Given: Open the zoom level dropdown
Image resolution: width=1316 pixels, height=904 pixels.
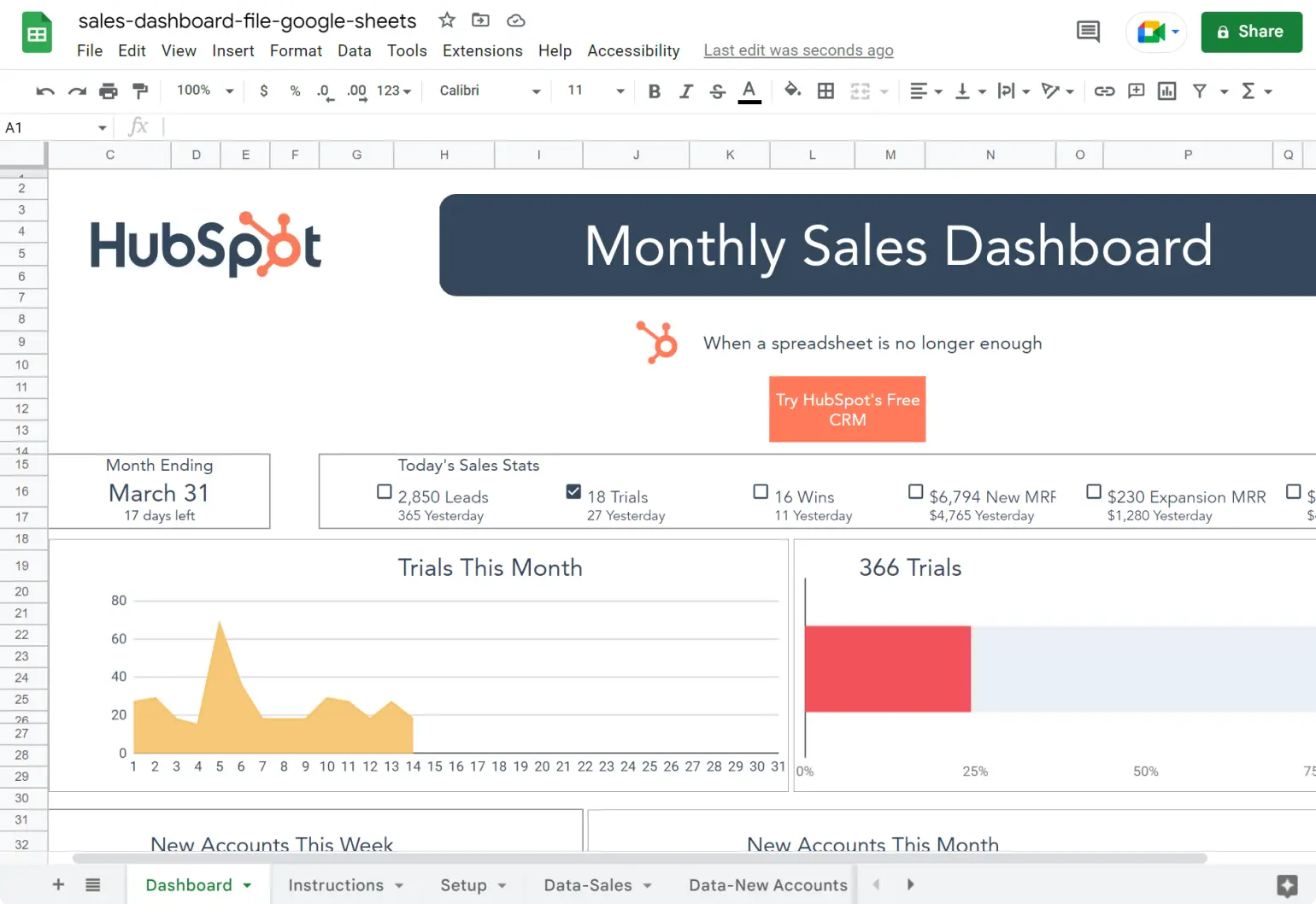Looking at the screenshot, I should pos(203,91).
